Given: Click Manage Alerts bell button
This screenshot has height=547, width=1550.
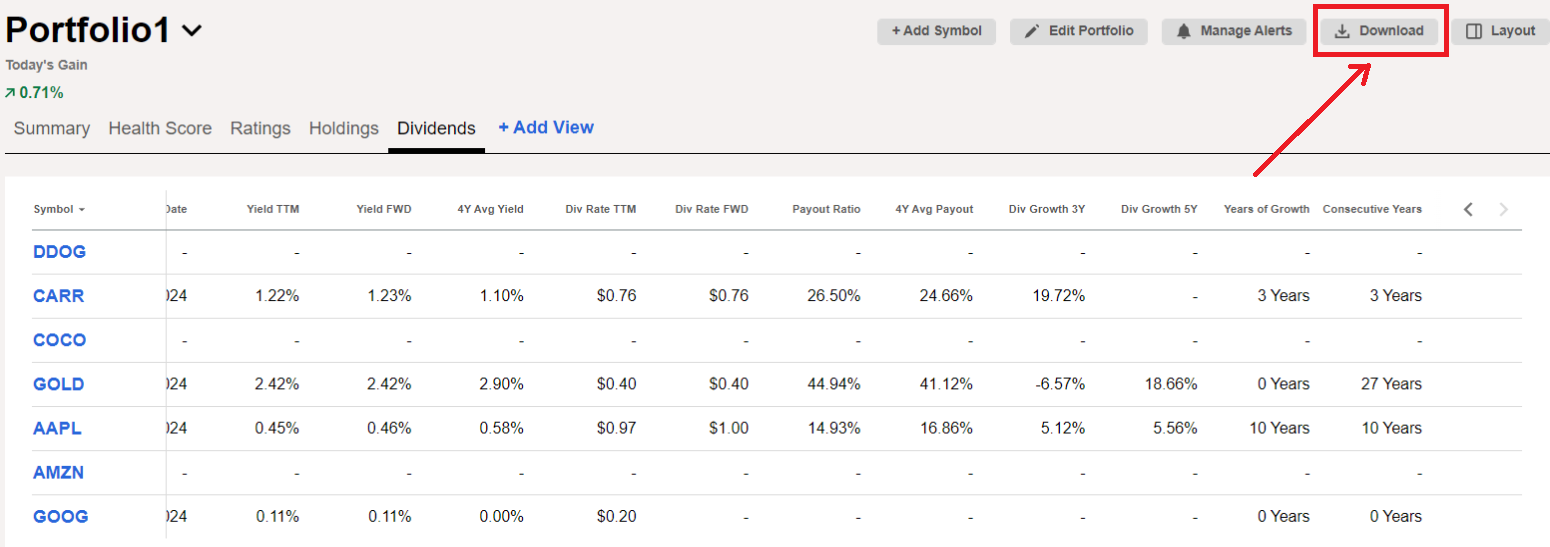Looking at the screenshot, I should coord(1233,31).
